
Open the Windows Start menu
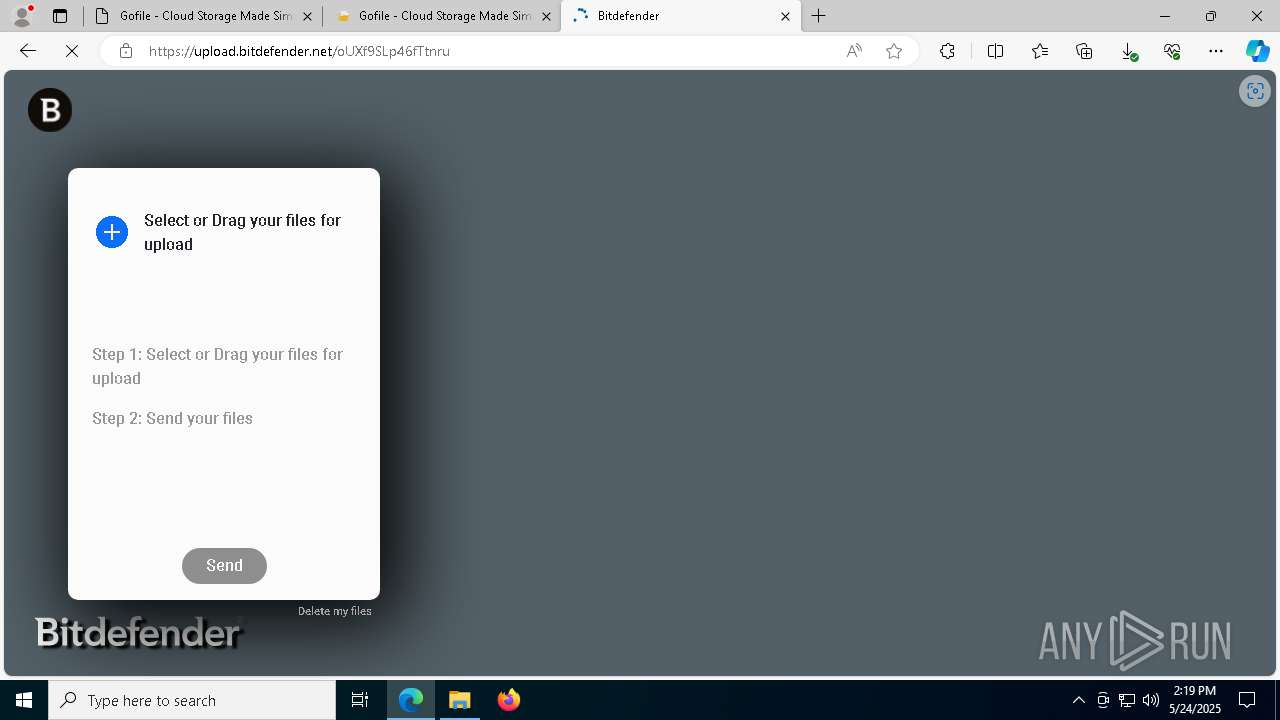click(24, 700)
